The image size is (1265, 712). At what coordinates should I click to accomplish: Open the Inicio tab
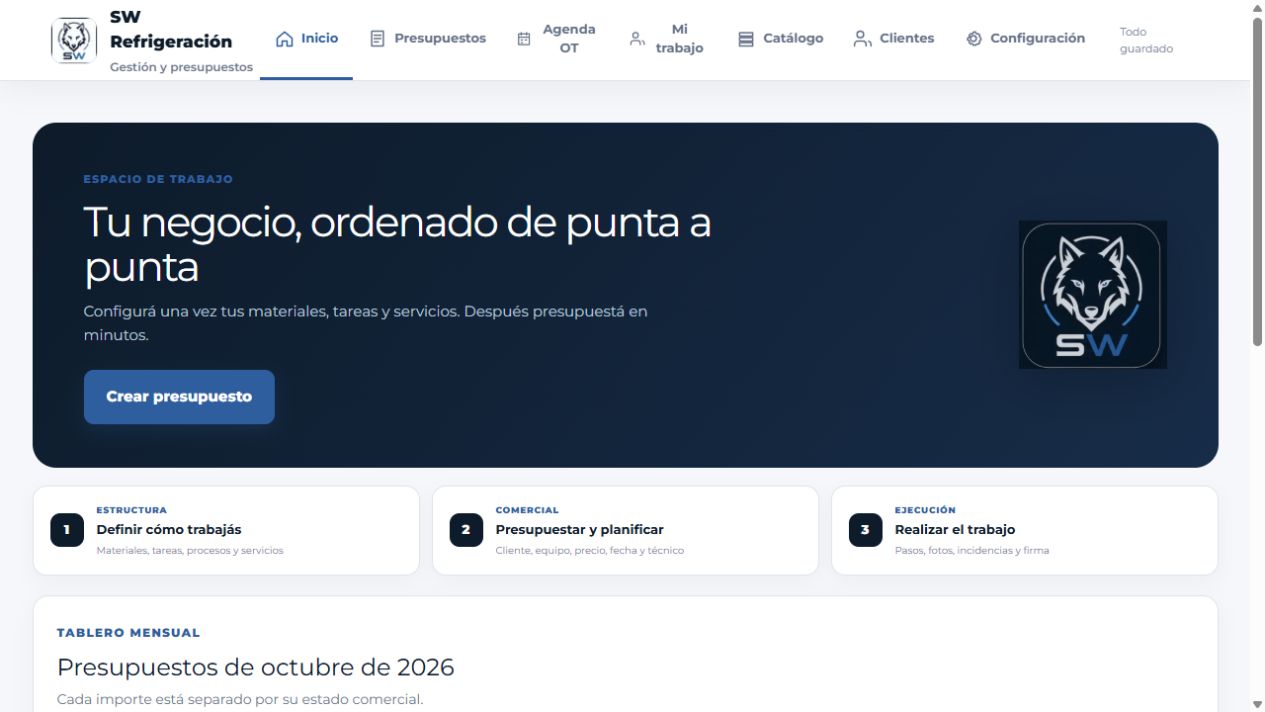(306, 39)
